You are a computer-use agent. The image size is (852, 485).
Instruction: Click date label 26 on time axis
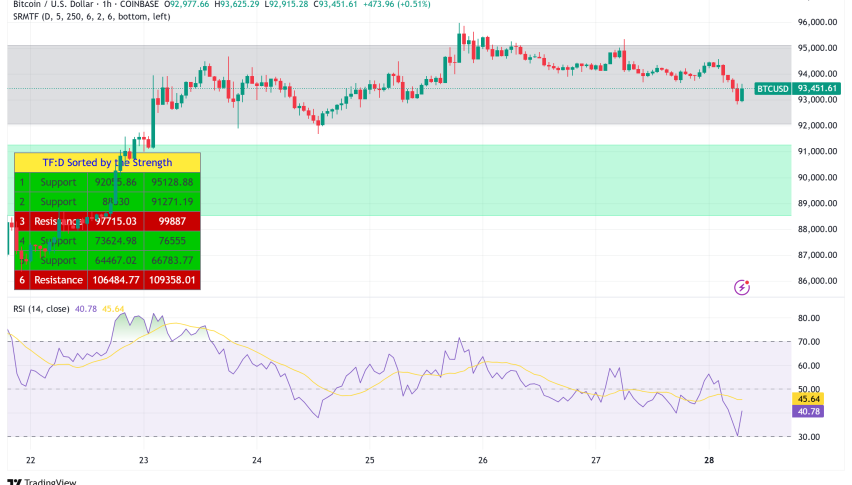(x=483, y=461)
